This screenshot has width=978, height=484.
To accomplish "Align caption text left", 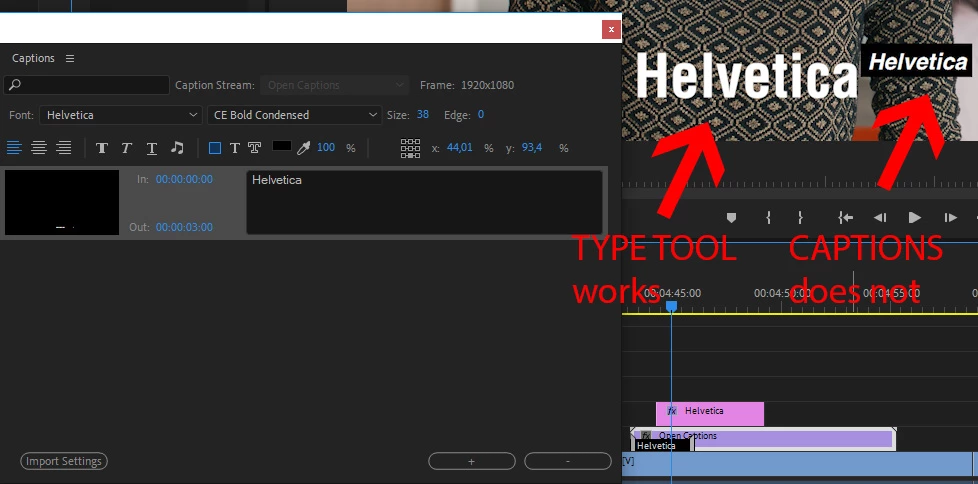I will (14, 148).
